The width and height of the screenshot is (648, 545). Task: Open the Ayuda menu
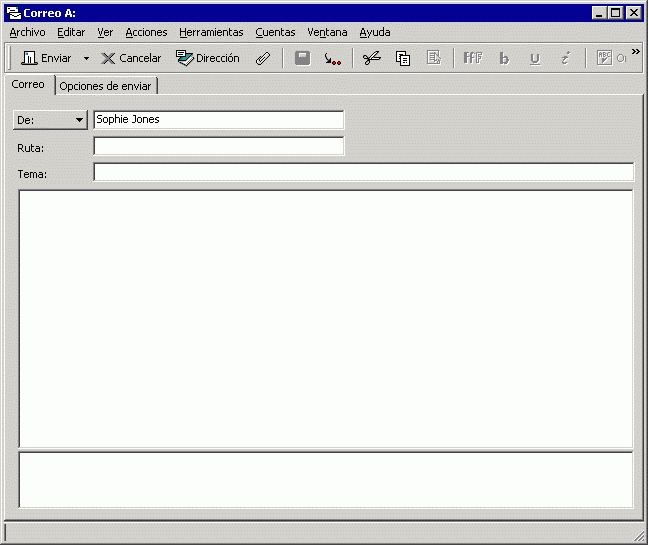pyautogui.click(x=375, y=32)
